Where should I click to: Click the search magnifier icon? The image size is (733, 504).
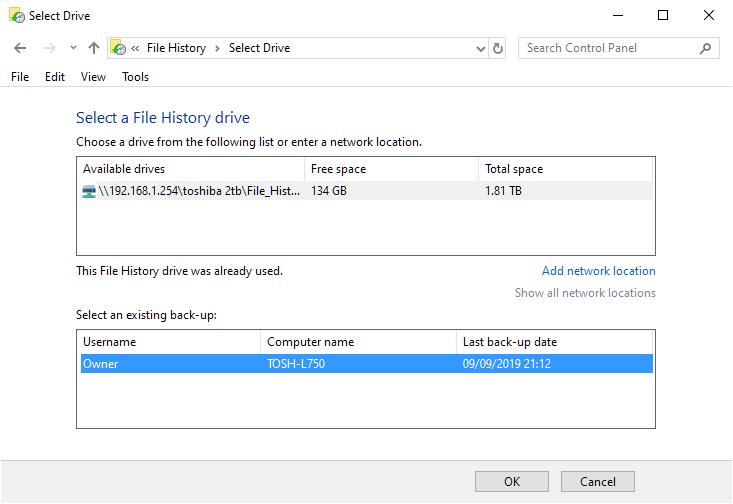click(705, 48)
